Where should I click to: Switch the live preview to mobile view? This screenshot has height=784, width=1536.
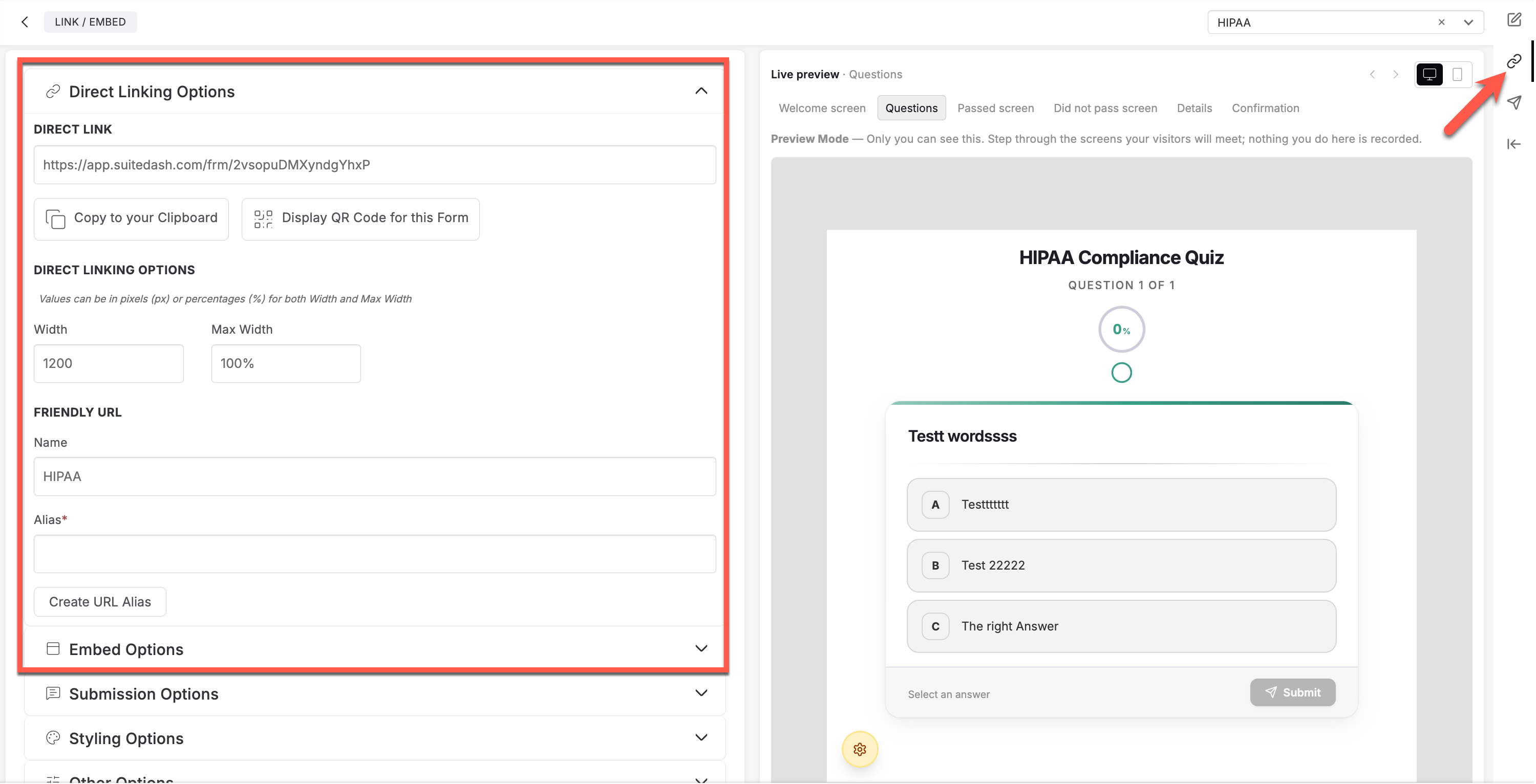point(1457,75)
